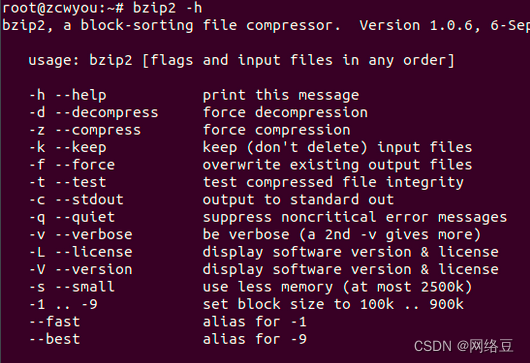This screenshot has height=363, width=530.
Task: Click the 'bzip2 -h' typed command
Action: pos(168,8)
